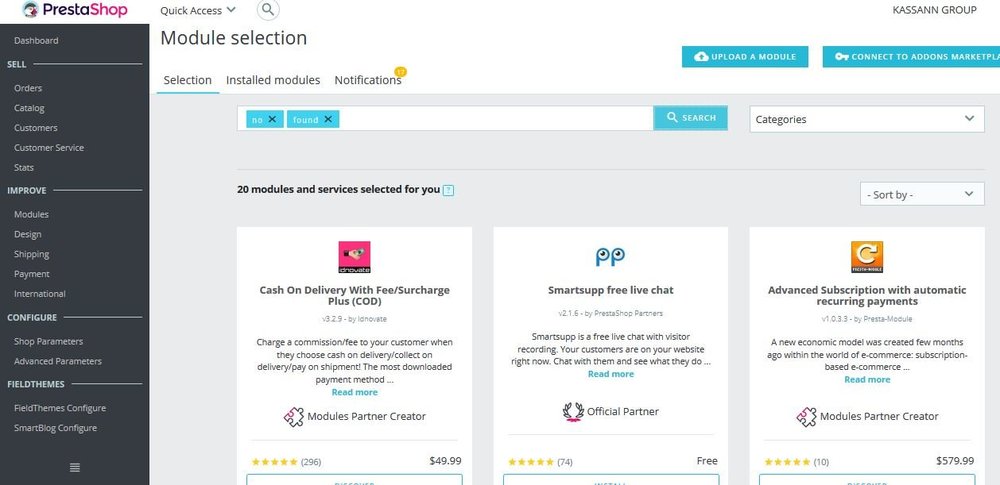
Task: Expand the Categories dropdown
Action: [x=864, y=119]
